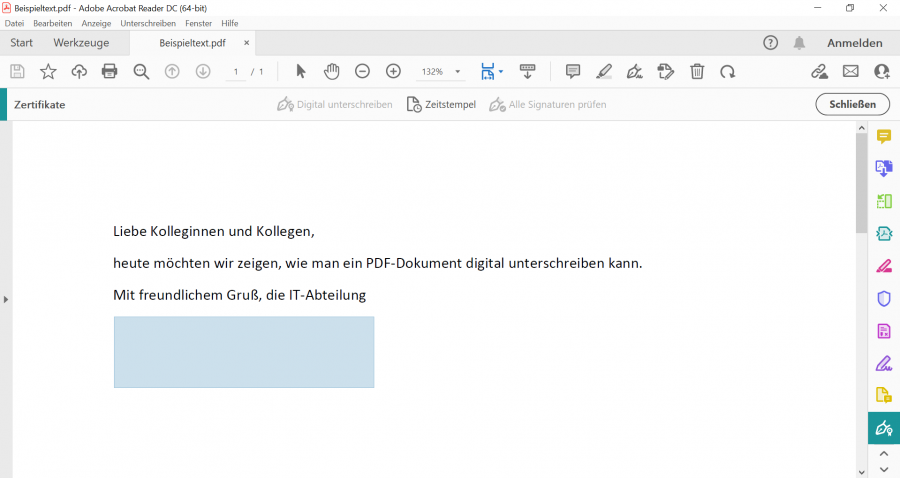Rotate the page view icon
The image size is (900, 478).
(x=728, y=71)
